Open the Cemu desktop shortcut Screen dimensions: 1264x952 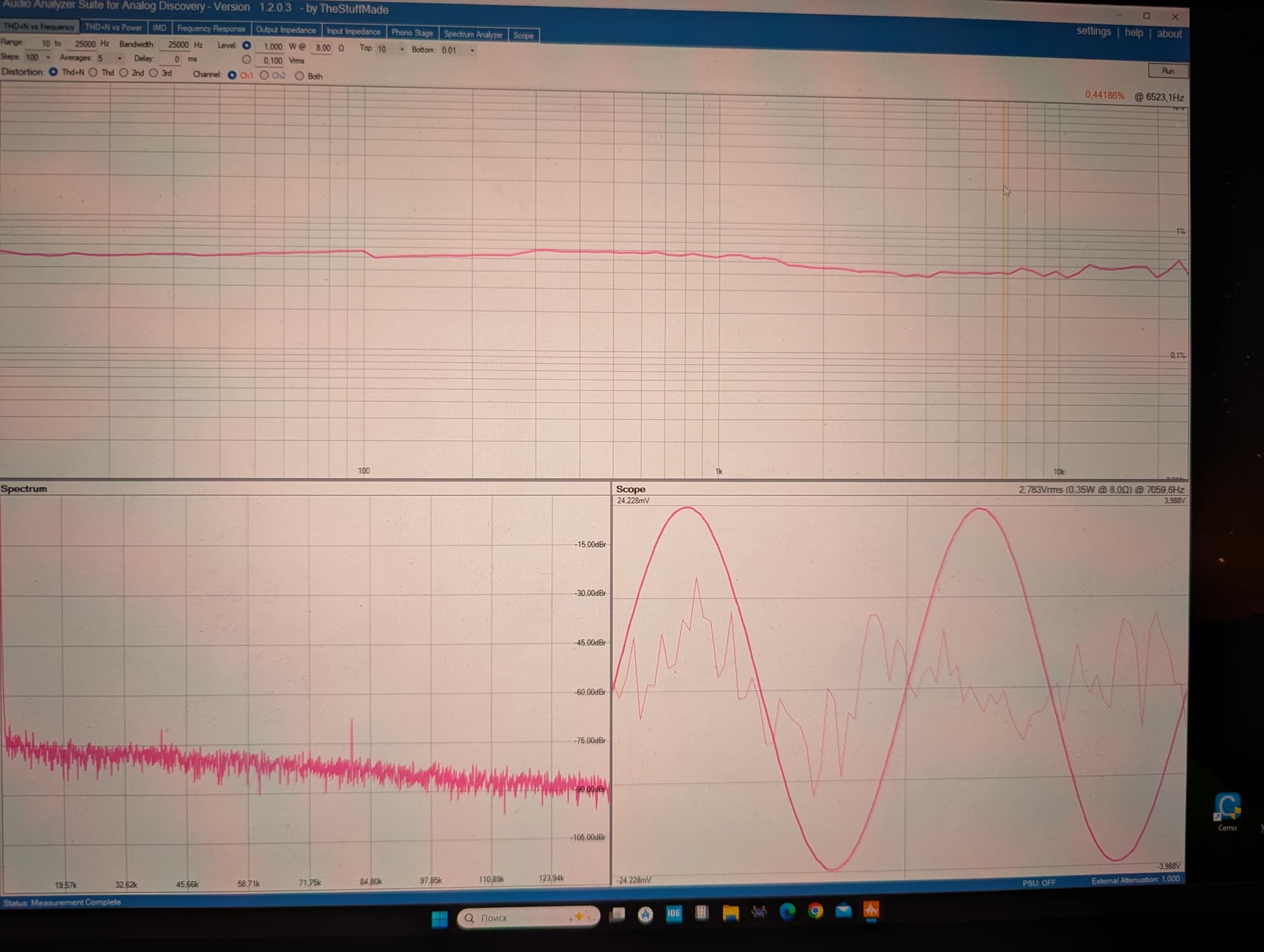pyautogui.click(x=1228, y=812)
